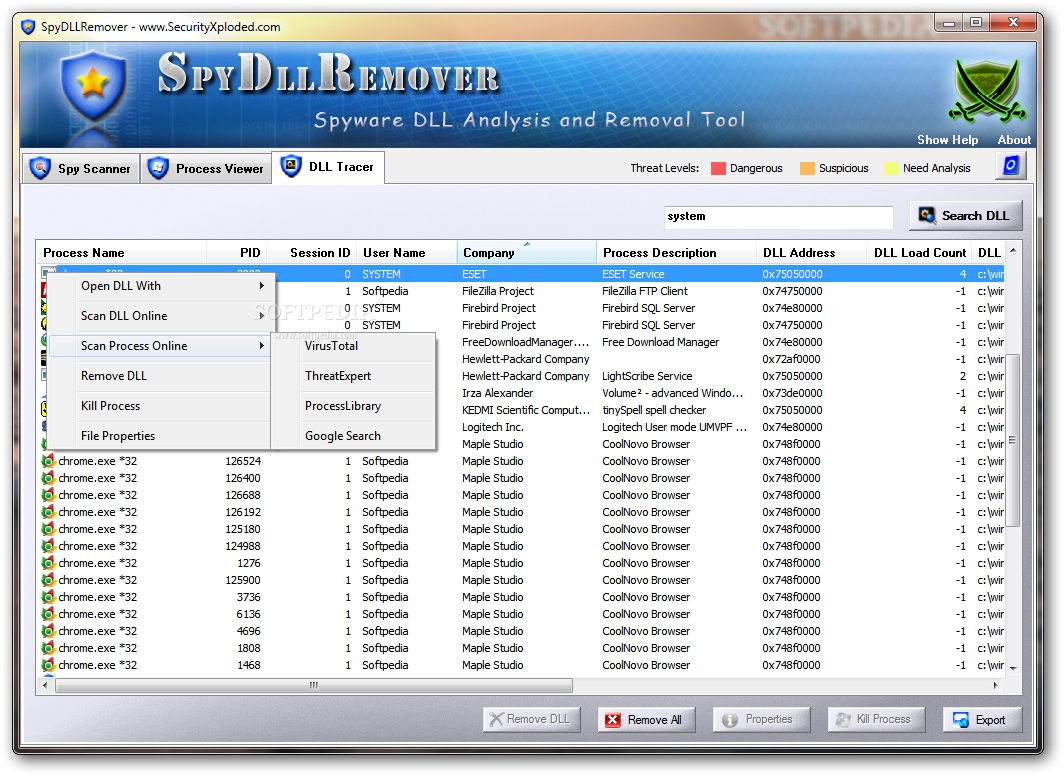Sort by DLL Address column header
Viewport: 1064px width, 775px height.
[x=811, y=253]
